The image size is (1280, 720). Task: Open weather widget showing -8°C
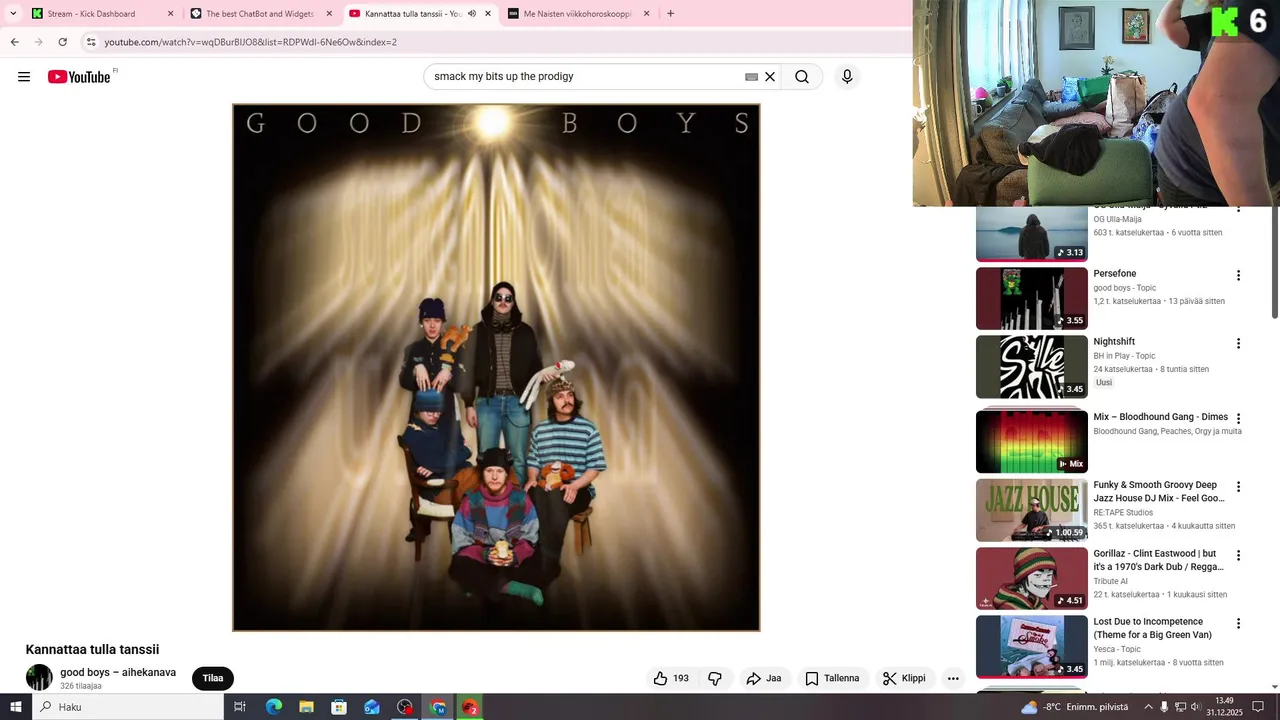point(1074,707)
